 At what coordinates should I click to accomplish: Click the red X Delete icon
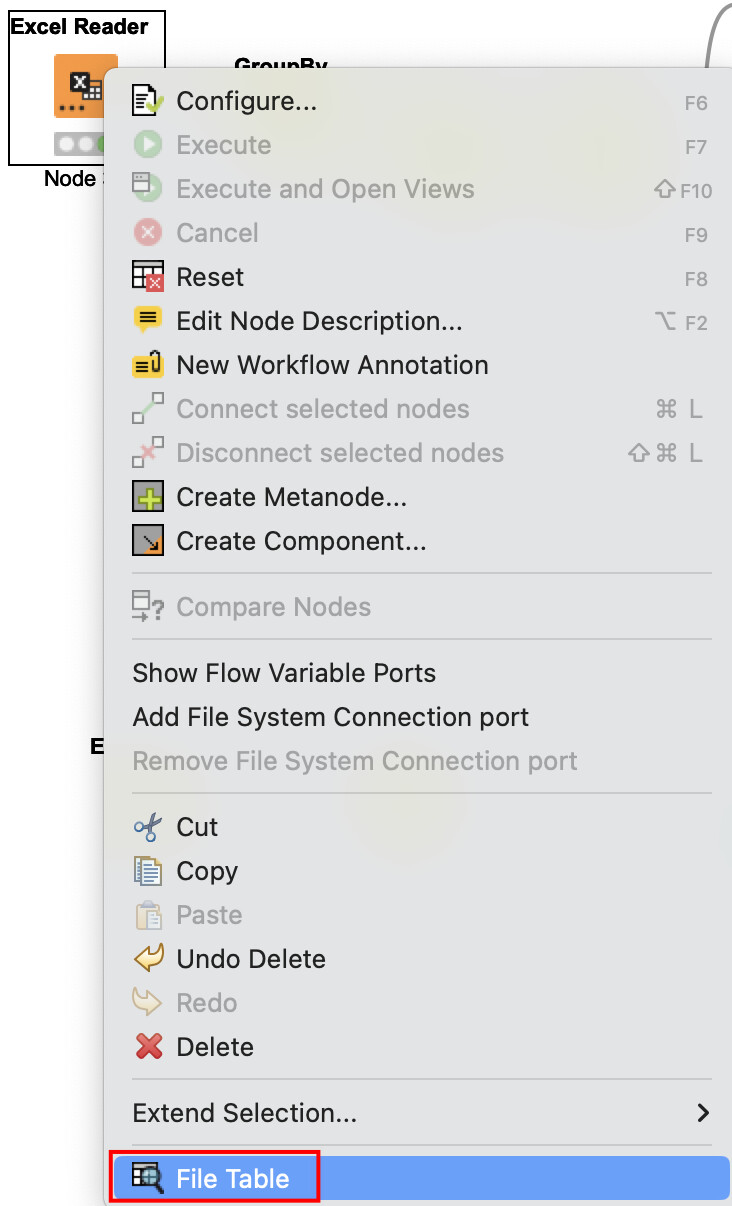[x=147, y=1047]
